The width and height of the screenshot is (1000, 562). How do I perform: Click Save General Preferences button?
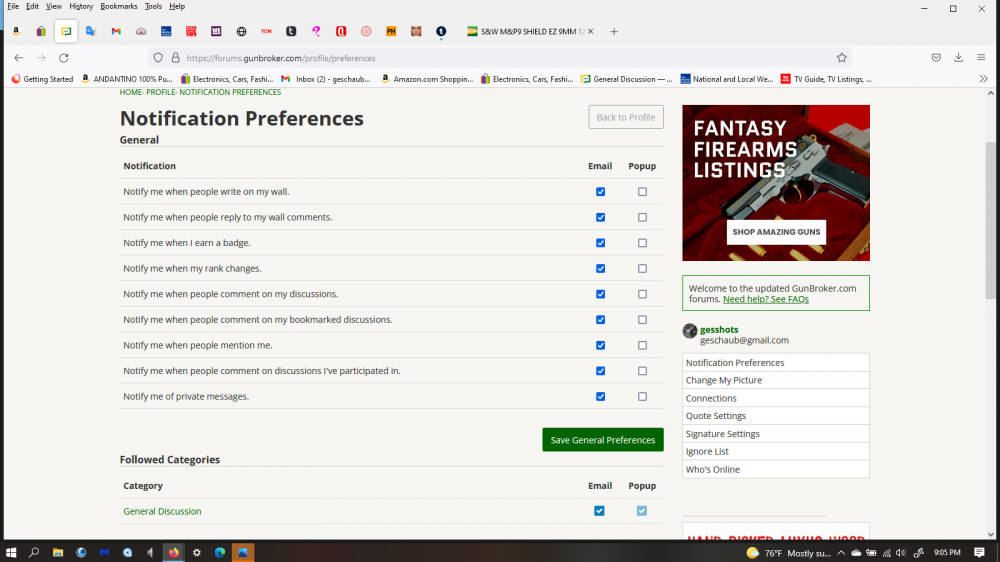[x=603, y=440]
